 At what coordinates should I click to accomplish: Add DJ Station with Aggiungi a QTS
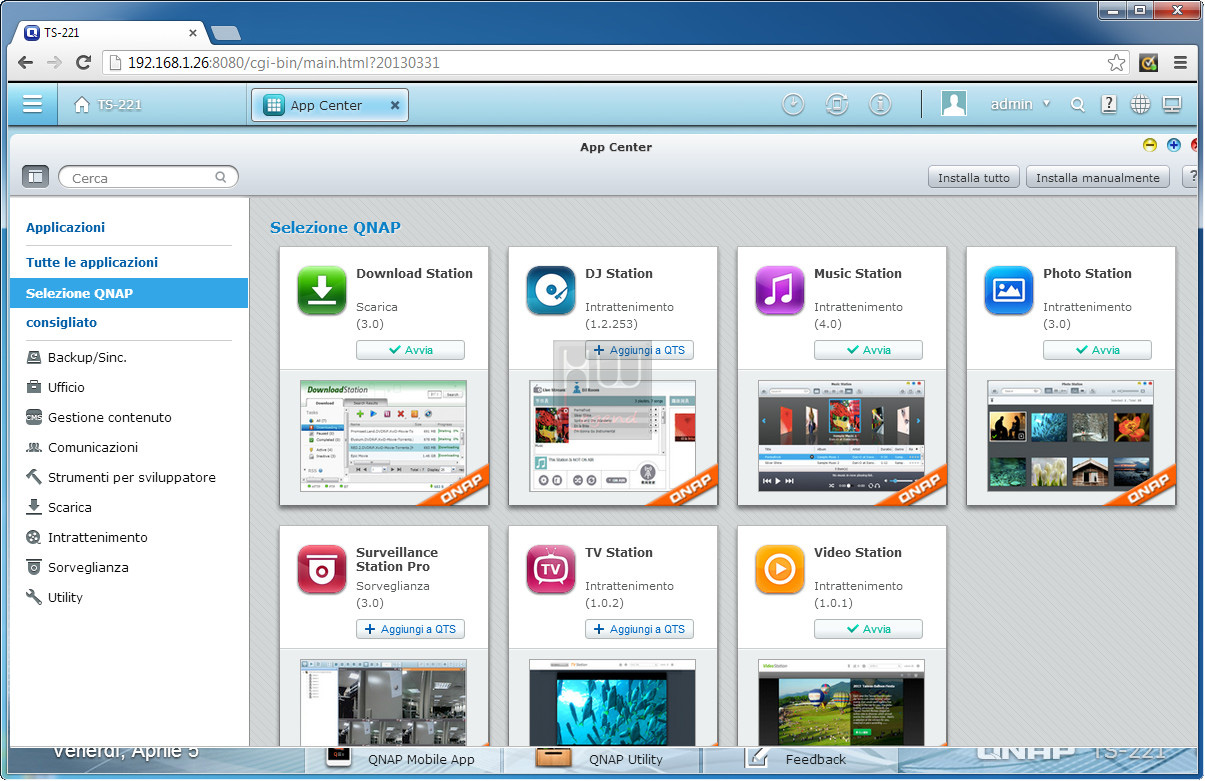[x=639, y=350]
